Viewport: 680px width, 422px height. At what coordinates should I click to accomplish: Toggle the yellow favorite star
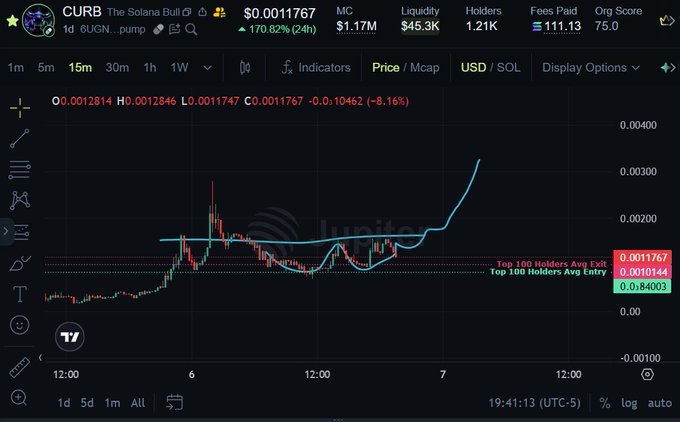[x=13, y=20]
